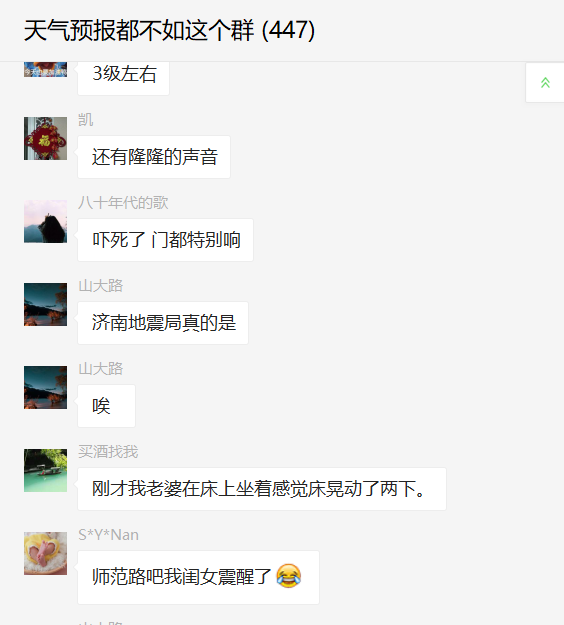
Task: Select the 3级左右 message bubble
Action: [x=124, y=78]
